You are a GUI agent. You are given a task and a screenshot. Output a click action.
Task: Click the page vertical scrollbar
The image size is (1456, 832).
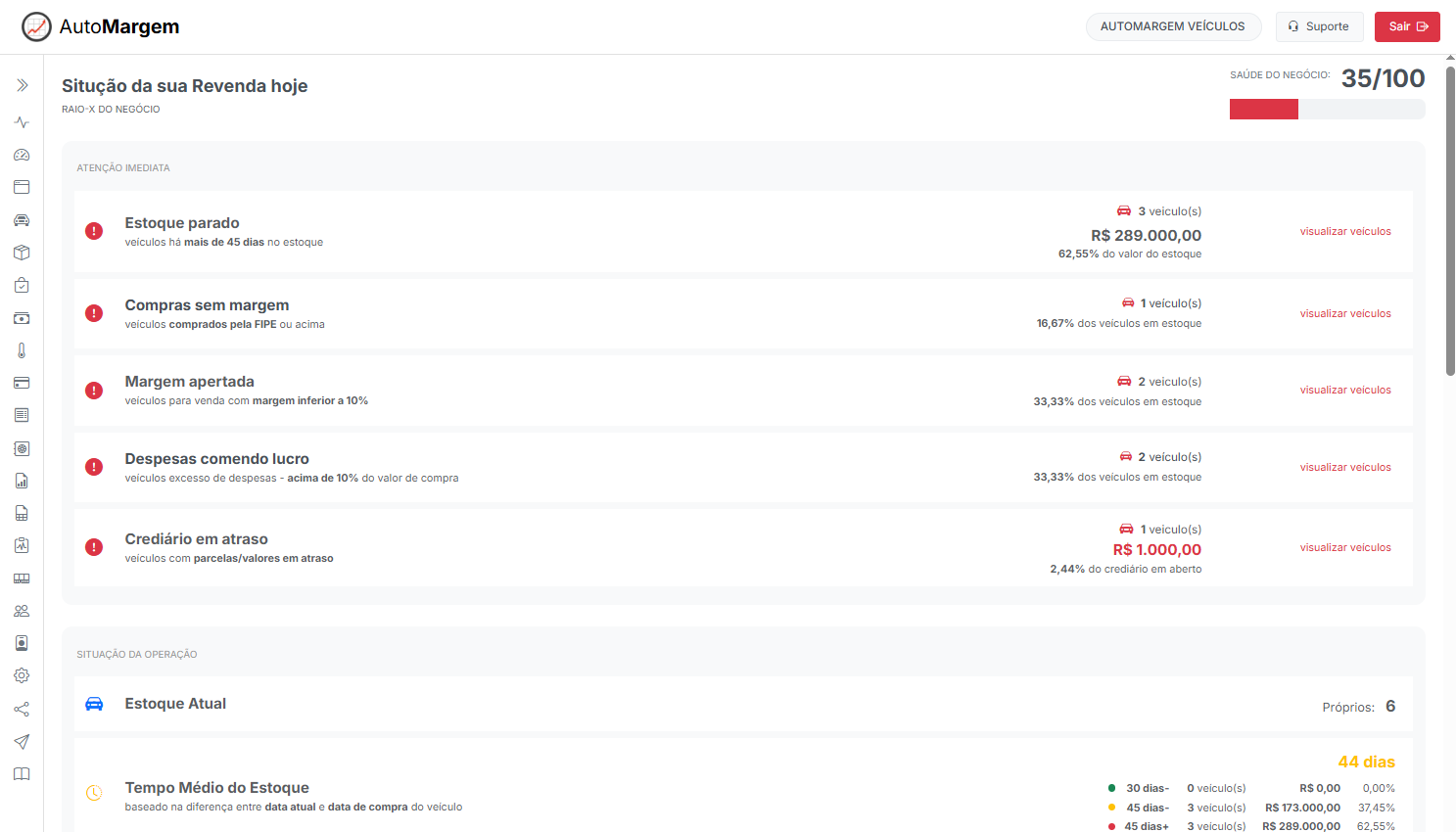point(1450,221)
